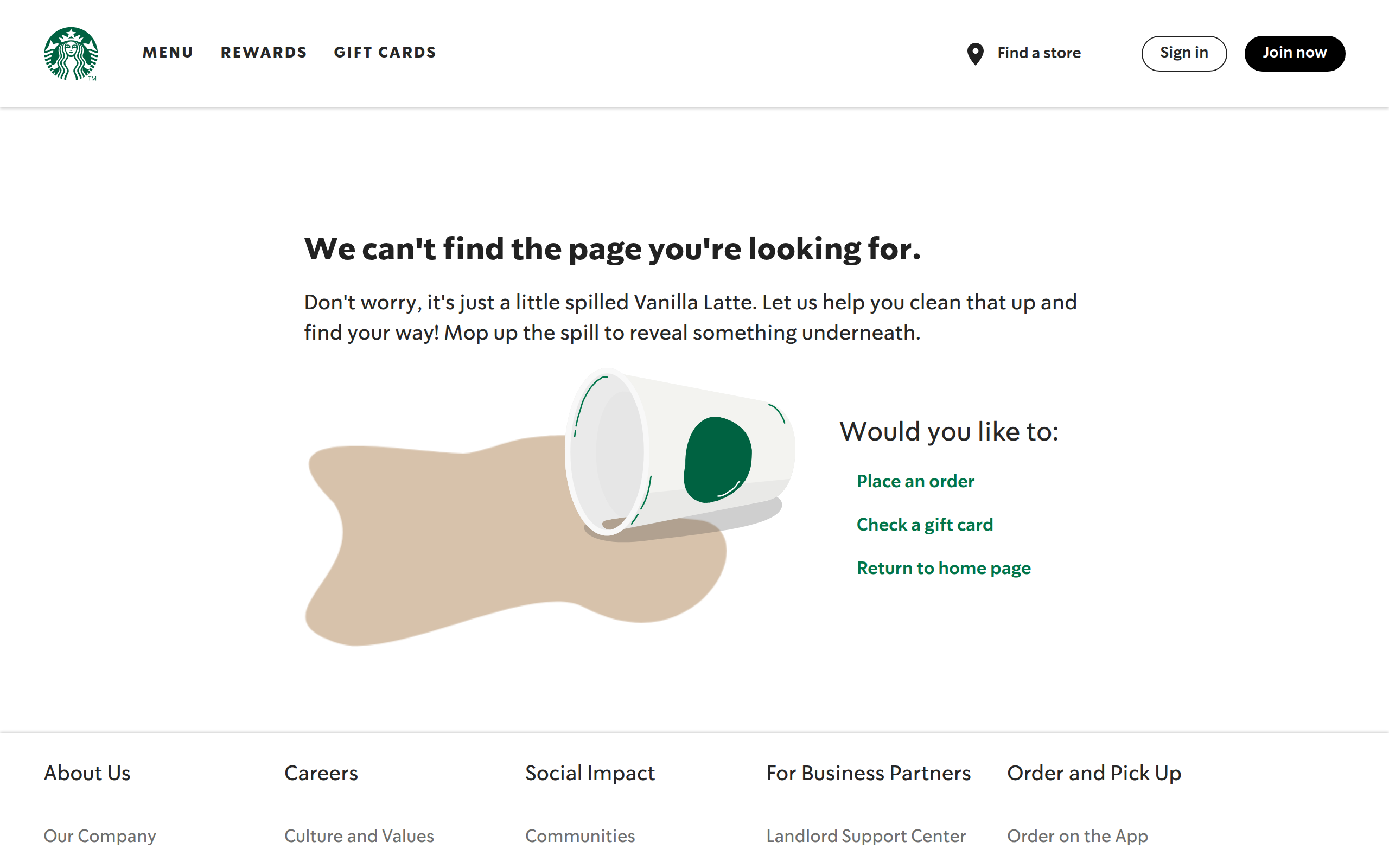Image resolution: width=1389 pixels, height=868 pixels.
Task: Open the Rewards navigation item
Action: [264, 53]
